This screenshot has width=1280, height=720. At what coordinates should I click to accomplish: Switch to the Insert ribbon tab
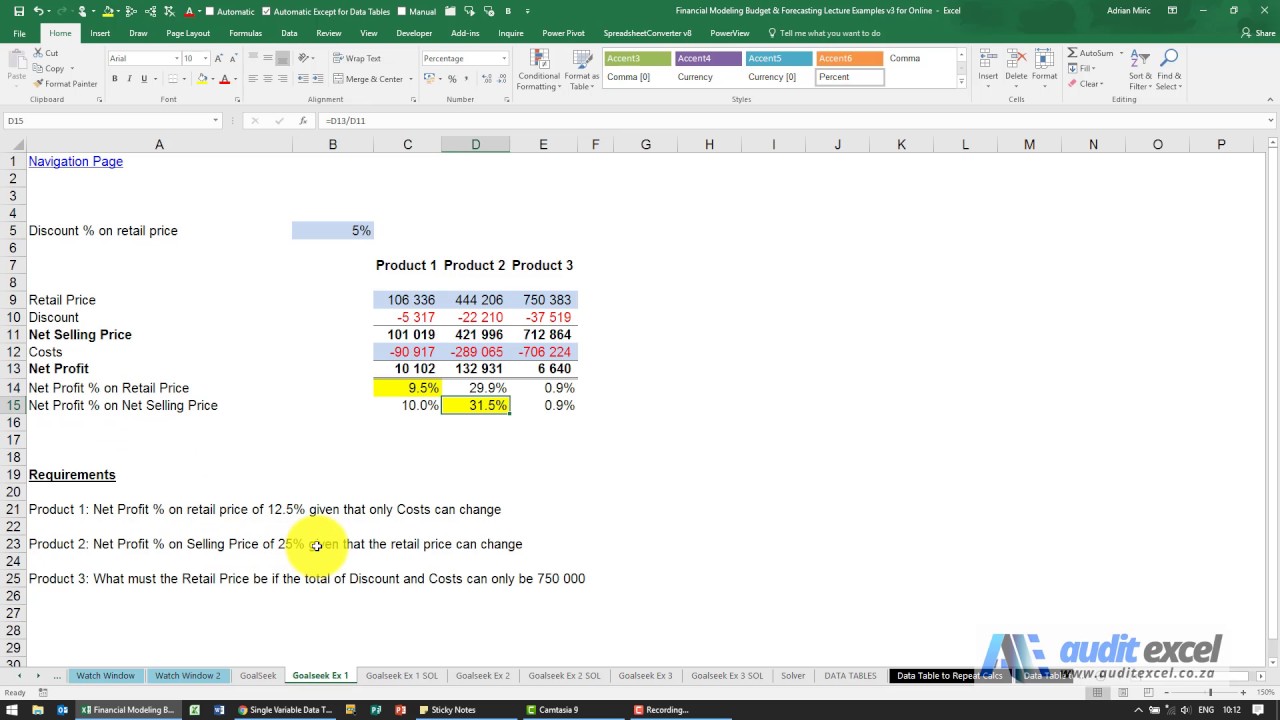click(x=100, y=33)
